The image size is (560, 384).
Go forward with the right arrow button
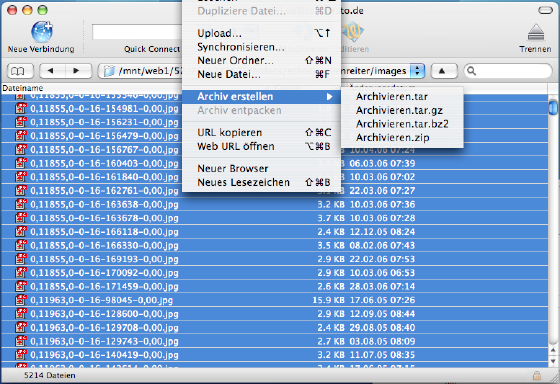79,71
